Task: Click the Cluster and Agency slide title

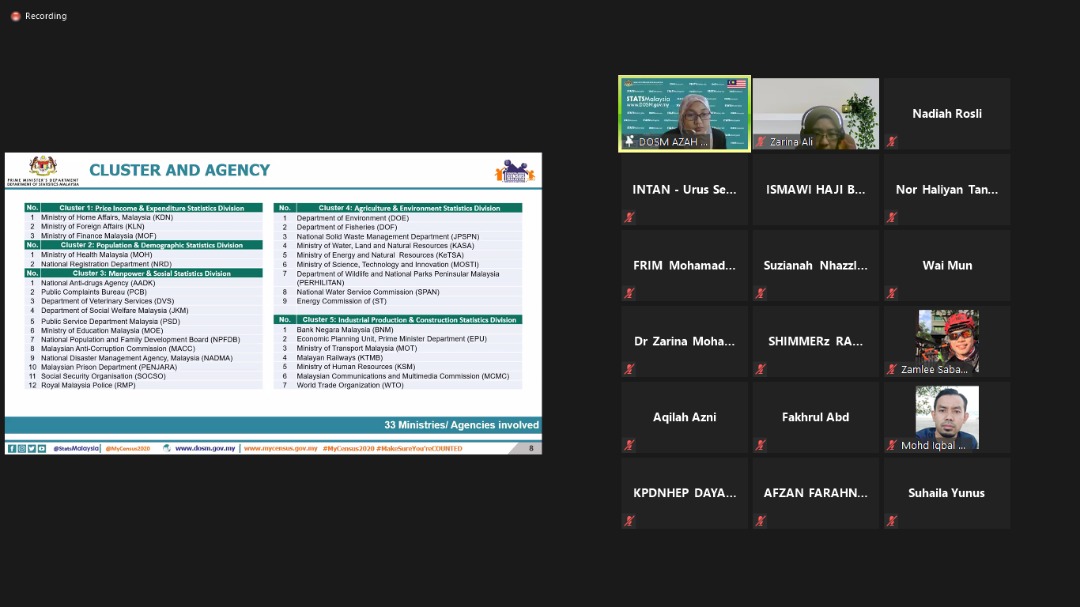Action: (x=180, y=170)
